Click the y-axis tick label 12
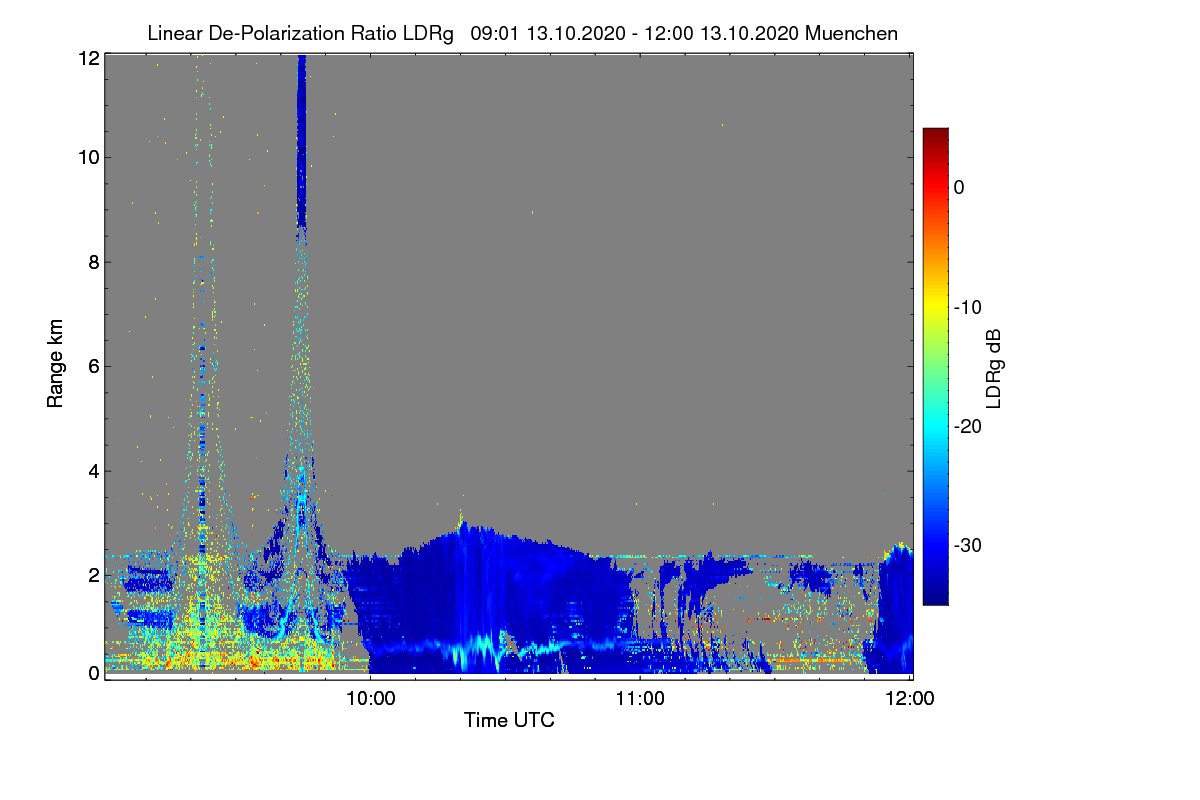 point(88,58)
